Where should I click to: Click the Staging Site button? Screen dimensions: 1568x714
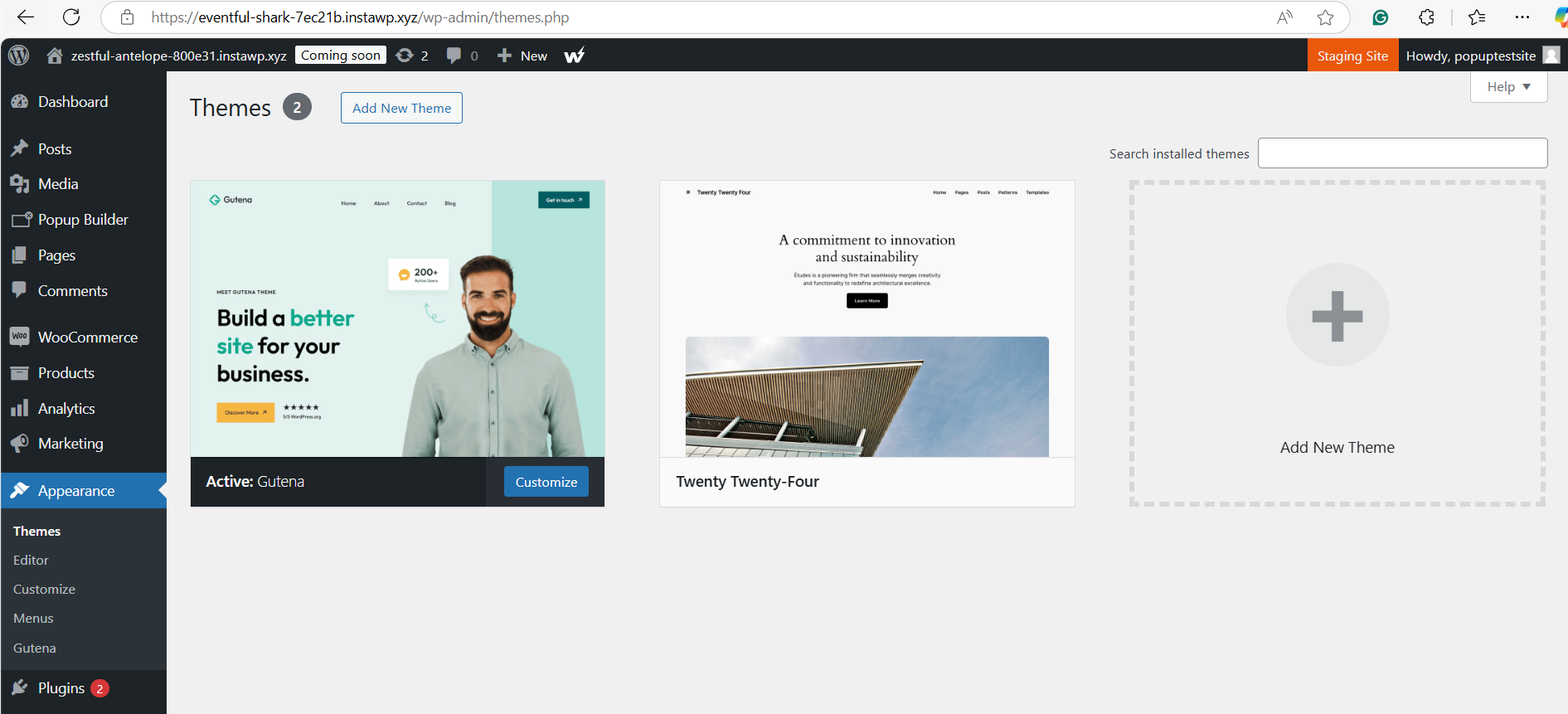pyautogui.click(x=1352, y=56)
